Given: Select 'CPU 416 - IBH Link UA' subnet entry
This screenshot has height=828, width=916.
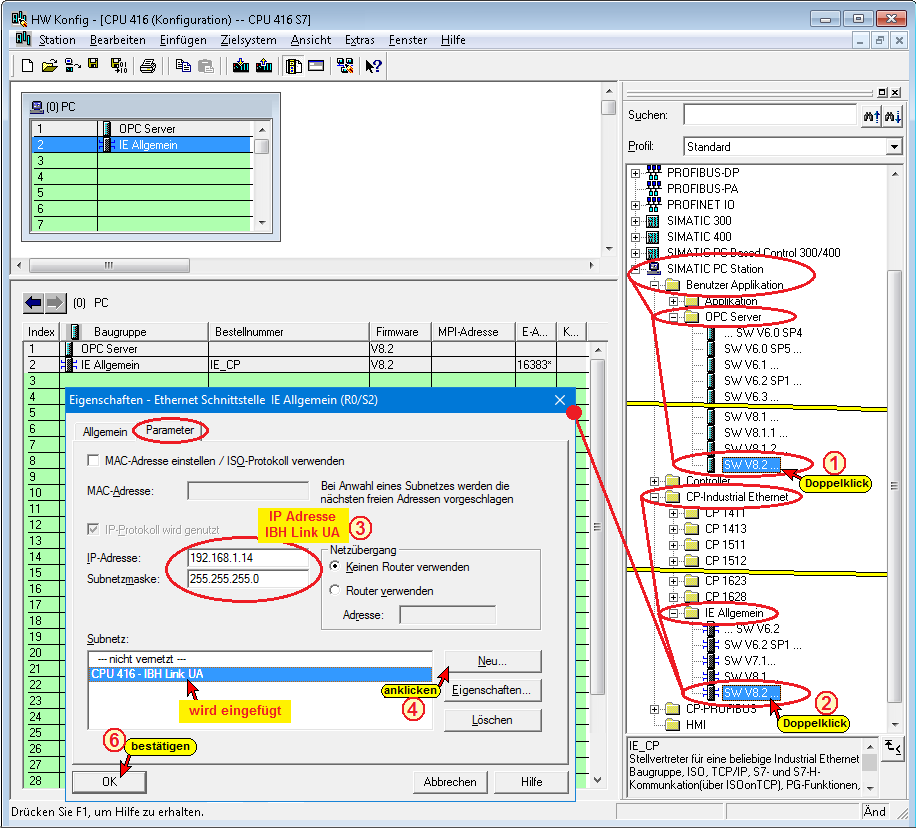Looking at the screenshot, I should click(260, 674).
